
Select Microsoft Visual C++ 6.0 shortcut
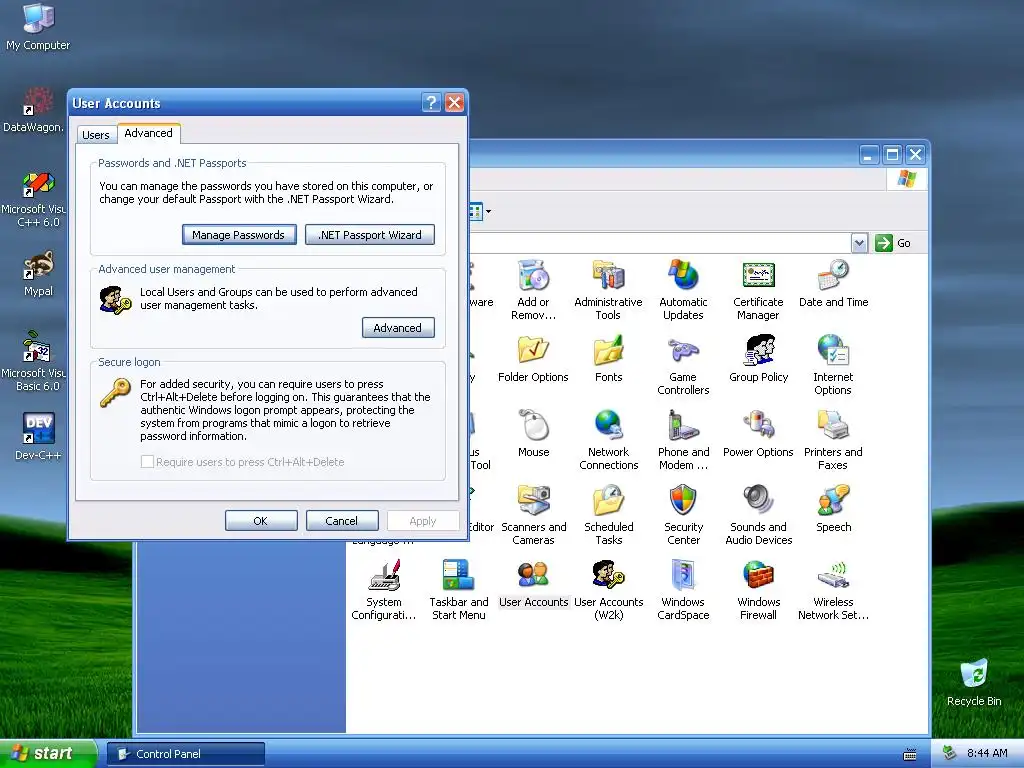(37, 199)
